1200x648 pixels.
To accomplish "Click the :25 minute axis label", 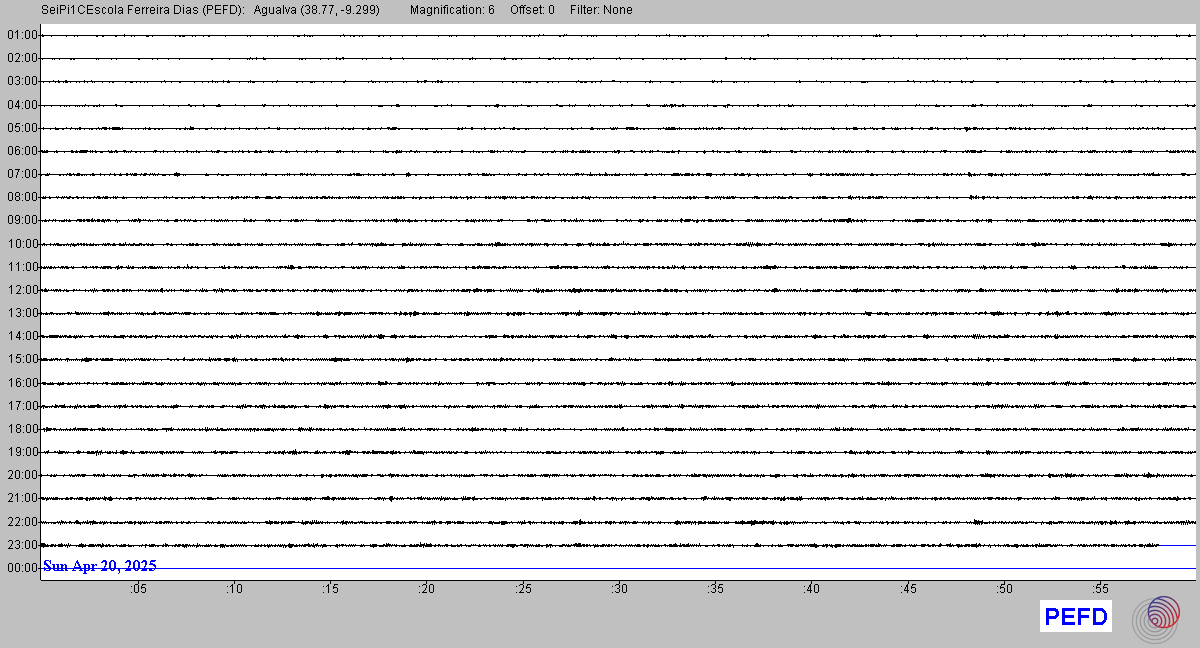I will [x=523, y=590].
